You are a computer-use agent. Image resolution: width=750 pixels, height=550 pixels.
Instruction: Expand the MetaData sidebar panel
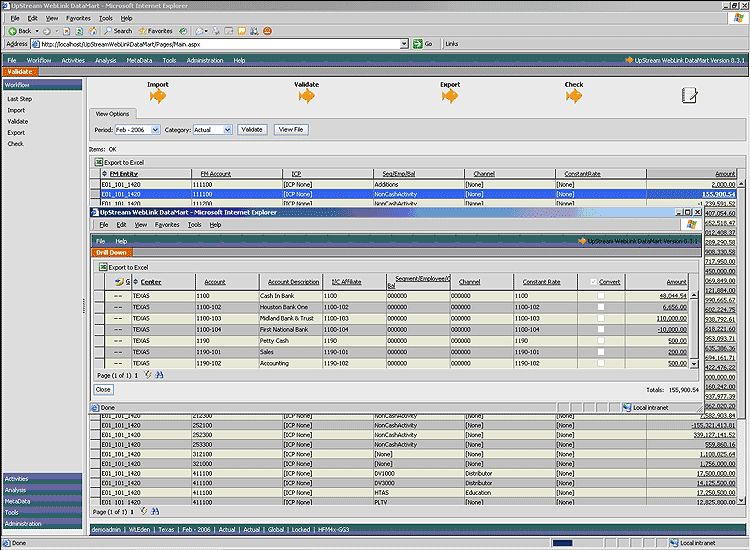point(43,501)
